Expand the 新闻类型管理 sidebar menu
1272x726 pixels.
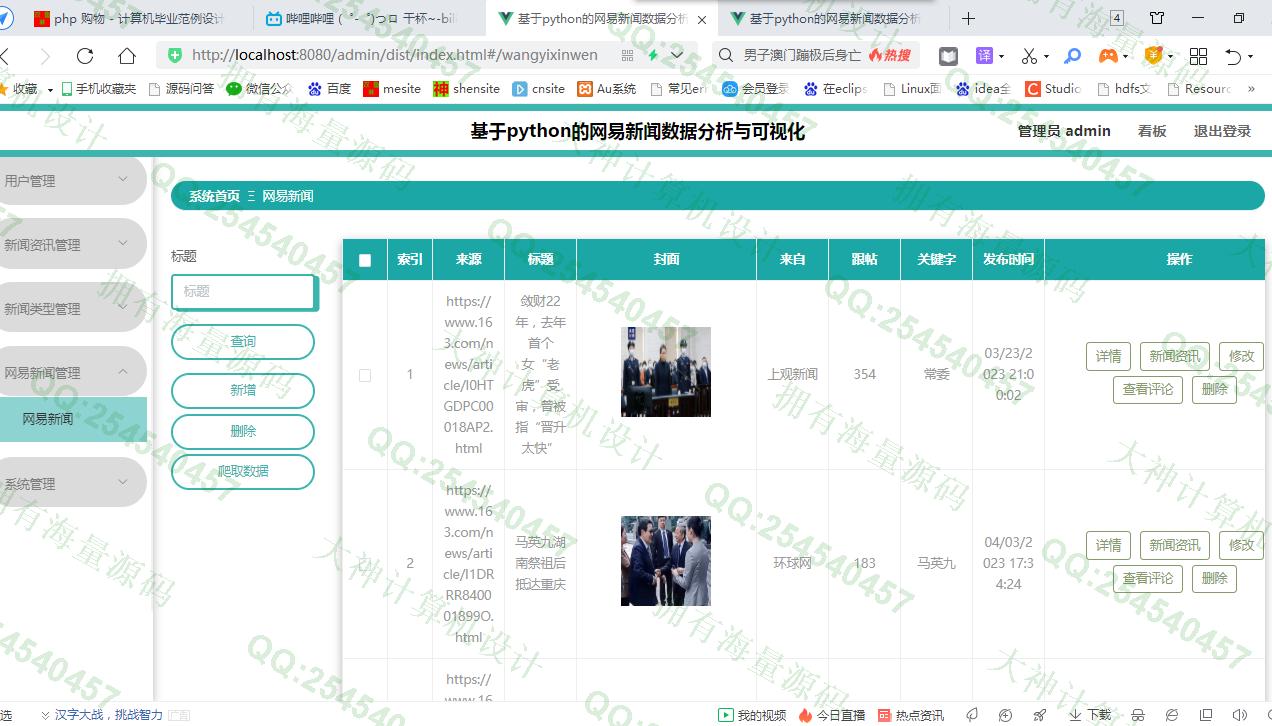click(x=72, y=309)
